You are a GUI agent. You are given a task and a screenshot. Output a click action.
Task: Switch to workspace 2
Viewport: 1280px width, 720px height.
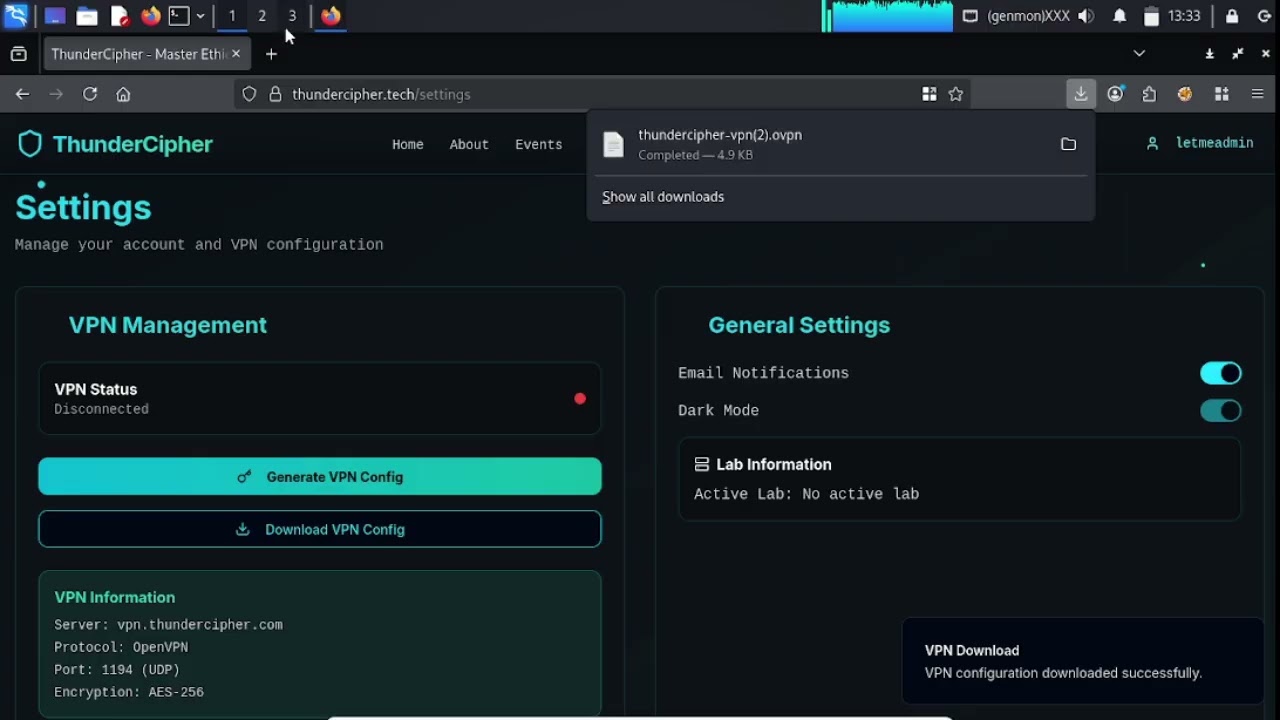[x=262, y=16]
